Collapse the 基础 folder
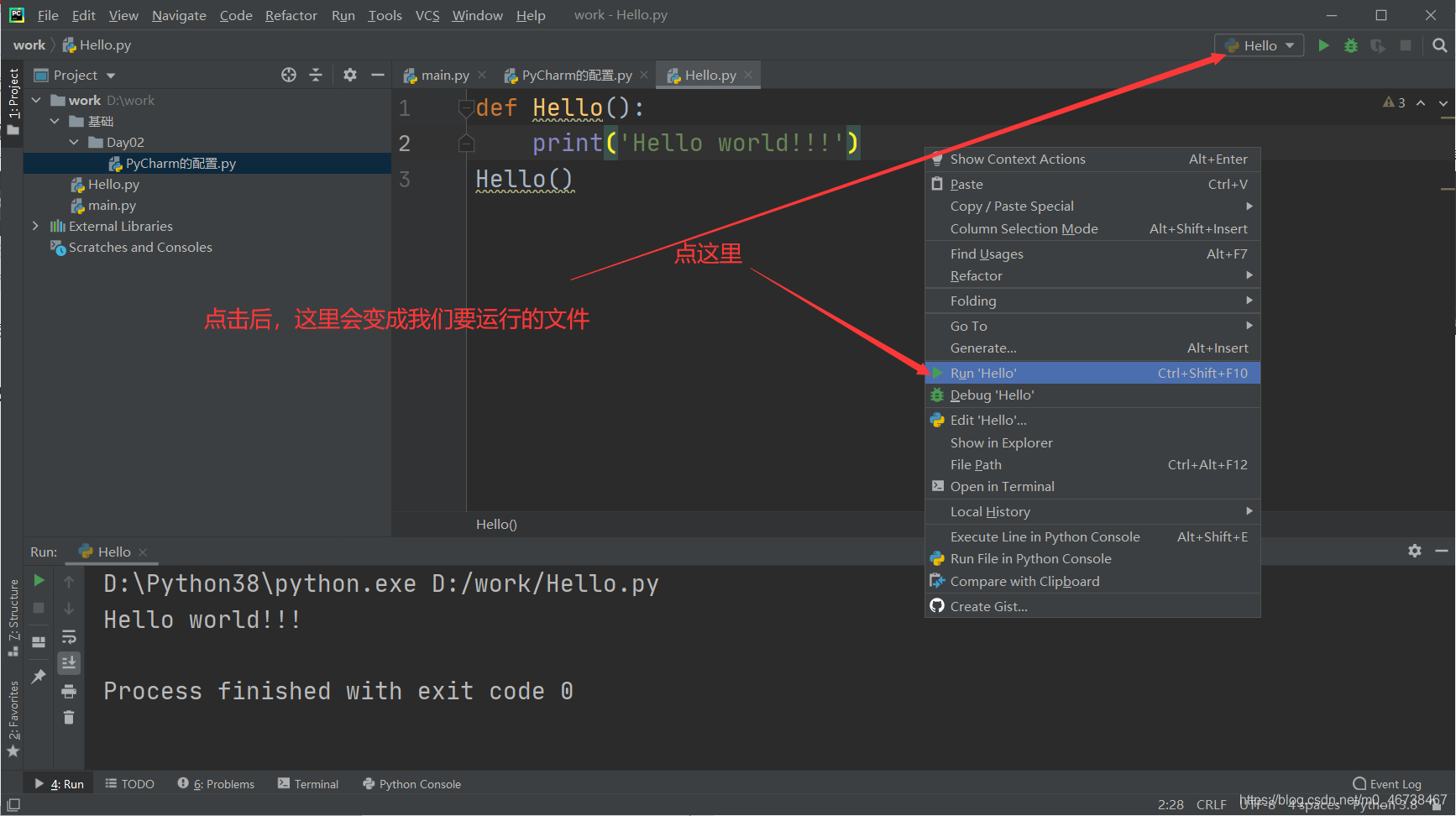Screen dimensions: 1456x816 pos(55,121)
